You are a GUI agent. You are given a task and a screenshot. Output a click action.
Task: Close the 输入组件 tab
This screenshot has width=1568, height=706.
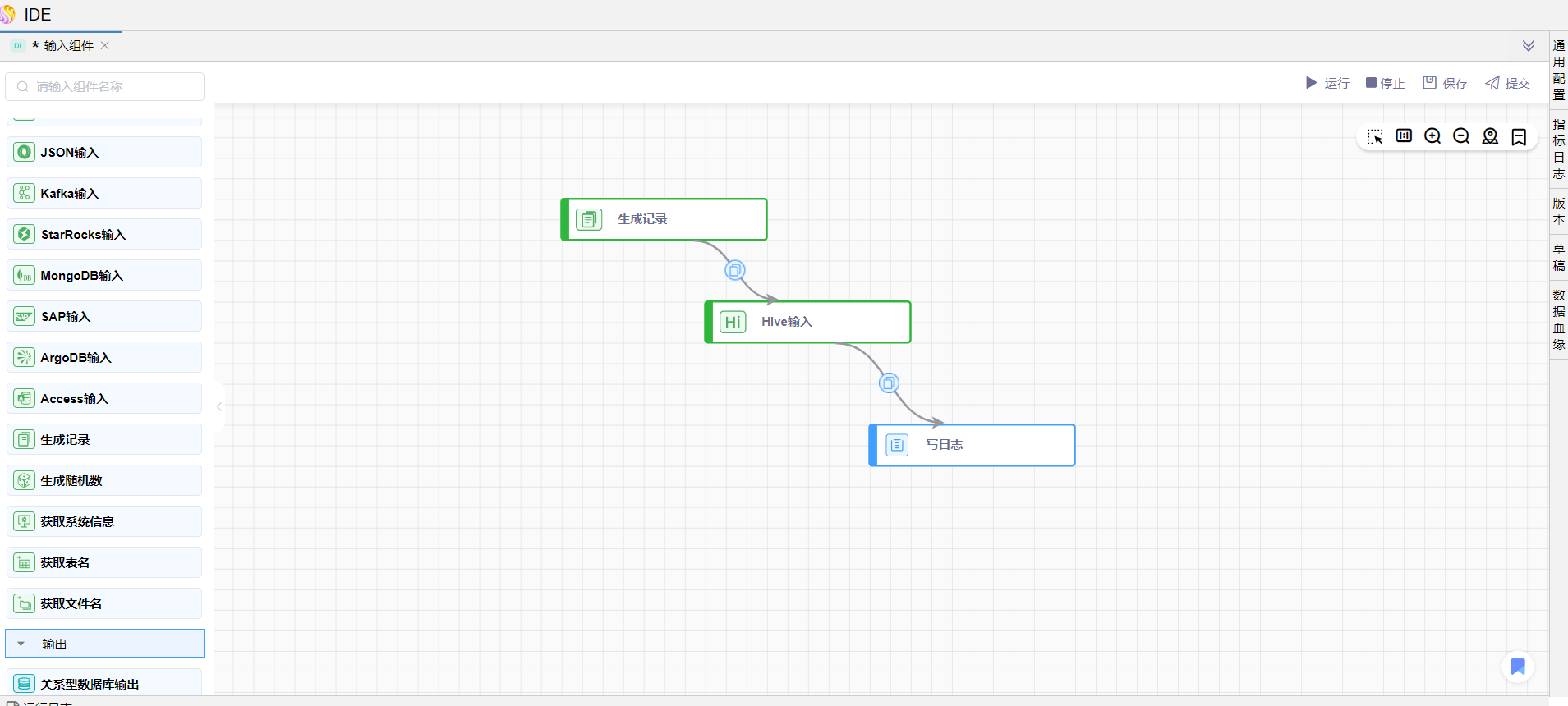(105, 46)
